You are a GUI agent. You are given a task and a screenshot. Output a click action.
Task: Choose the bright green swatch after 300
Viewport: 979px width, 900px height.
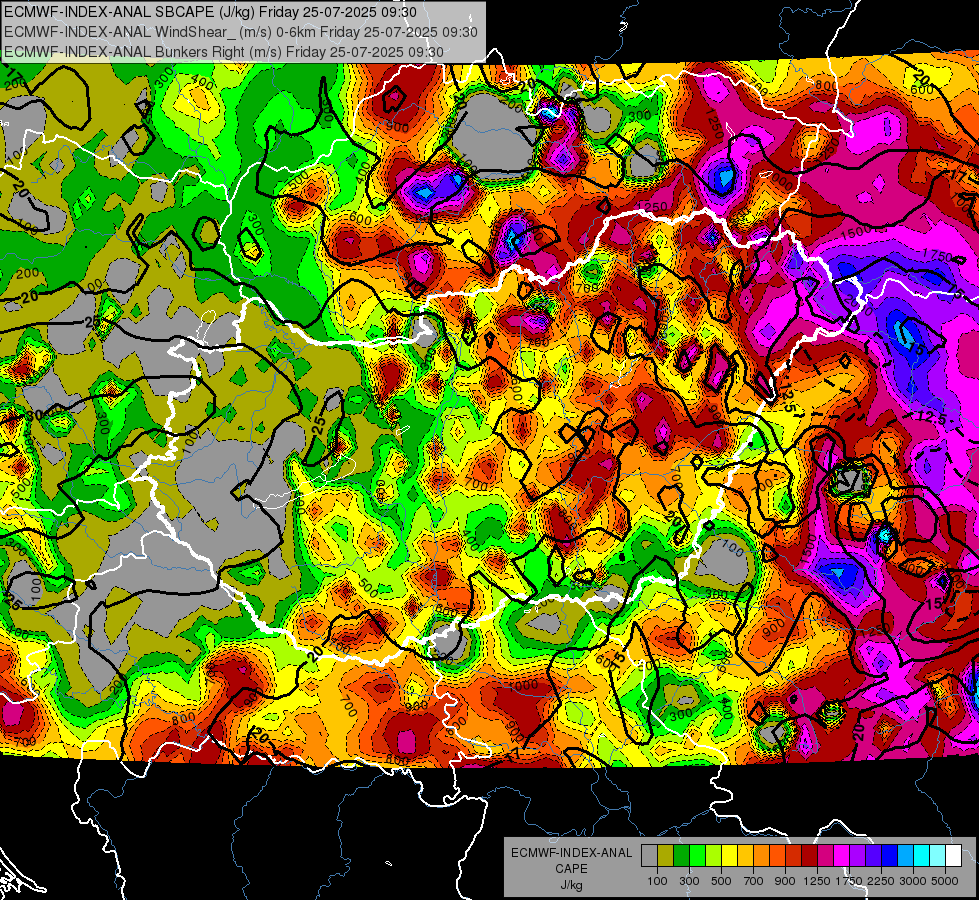coord(697,856)
